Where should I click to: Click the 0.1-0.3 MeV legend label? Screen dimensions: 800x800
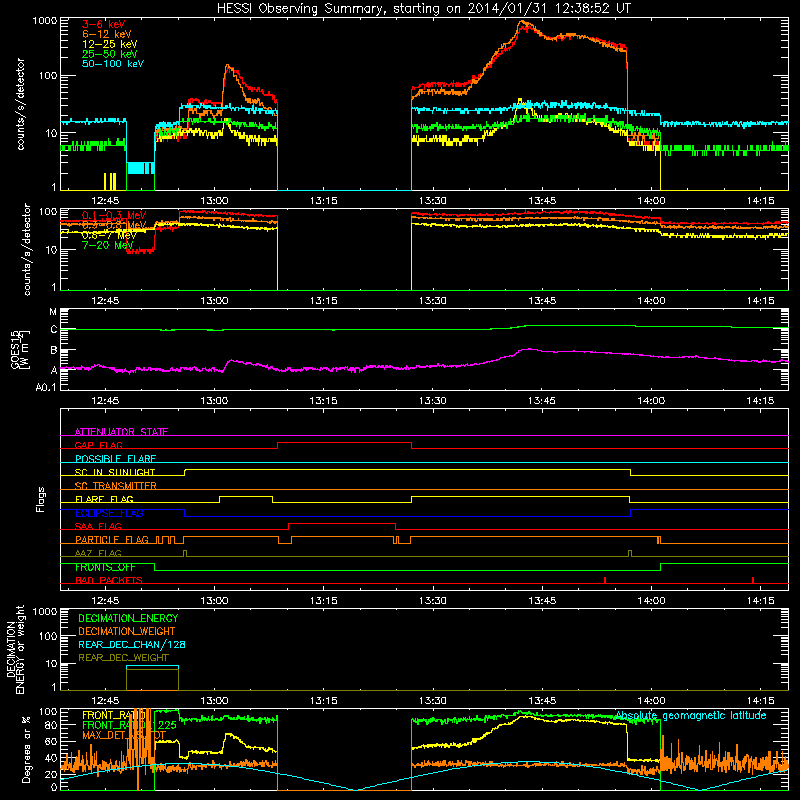point(114,215)
